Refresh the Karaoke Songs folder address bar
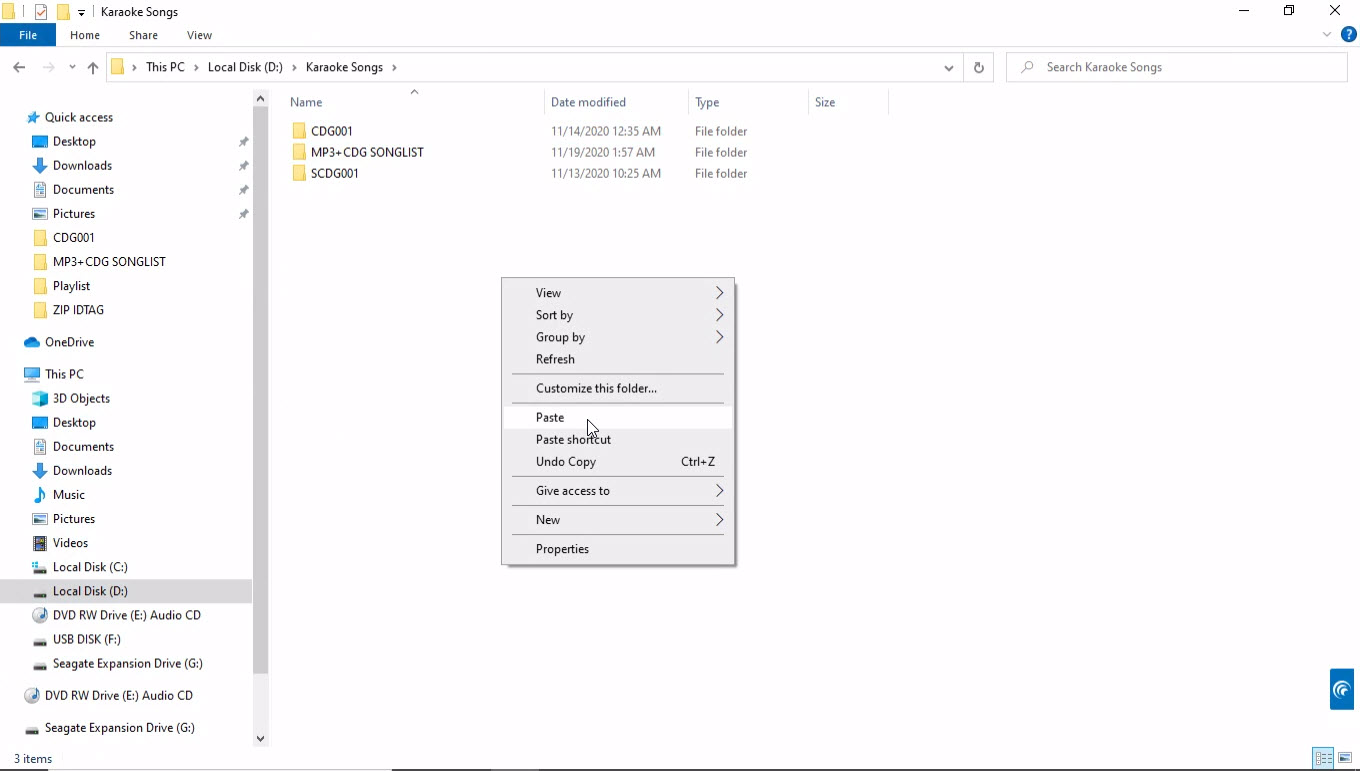The height and width of the screenshot is (771, 1360). tap(978, 67)
